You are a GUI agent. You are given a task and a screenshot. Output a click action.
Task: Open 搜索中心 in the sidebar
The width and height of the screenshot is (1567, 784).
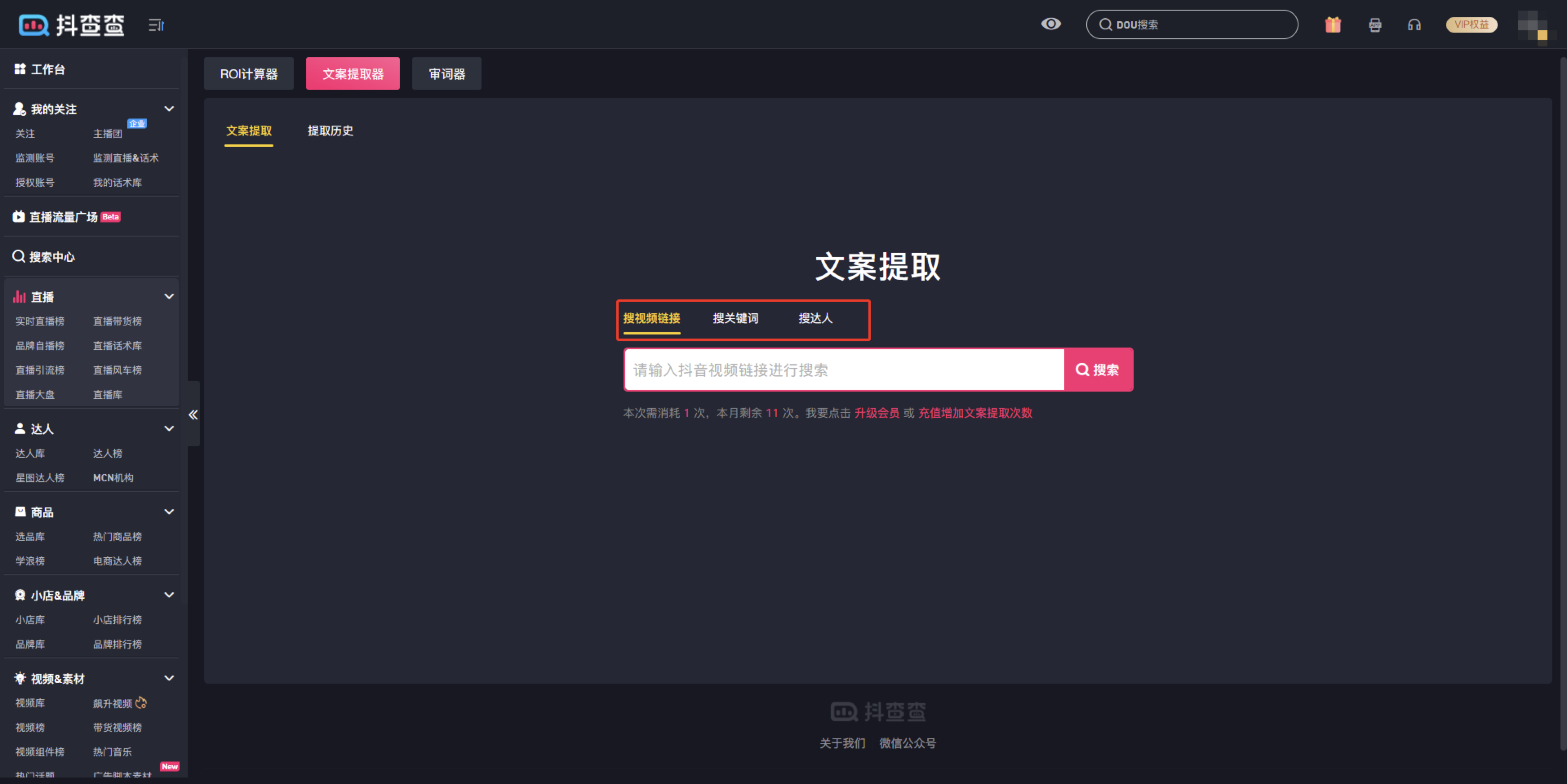click(x=52, y=257)
